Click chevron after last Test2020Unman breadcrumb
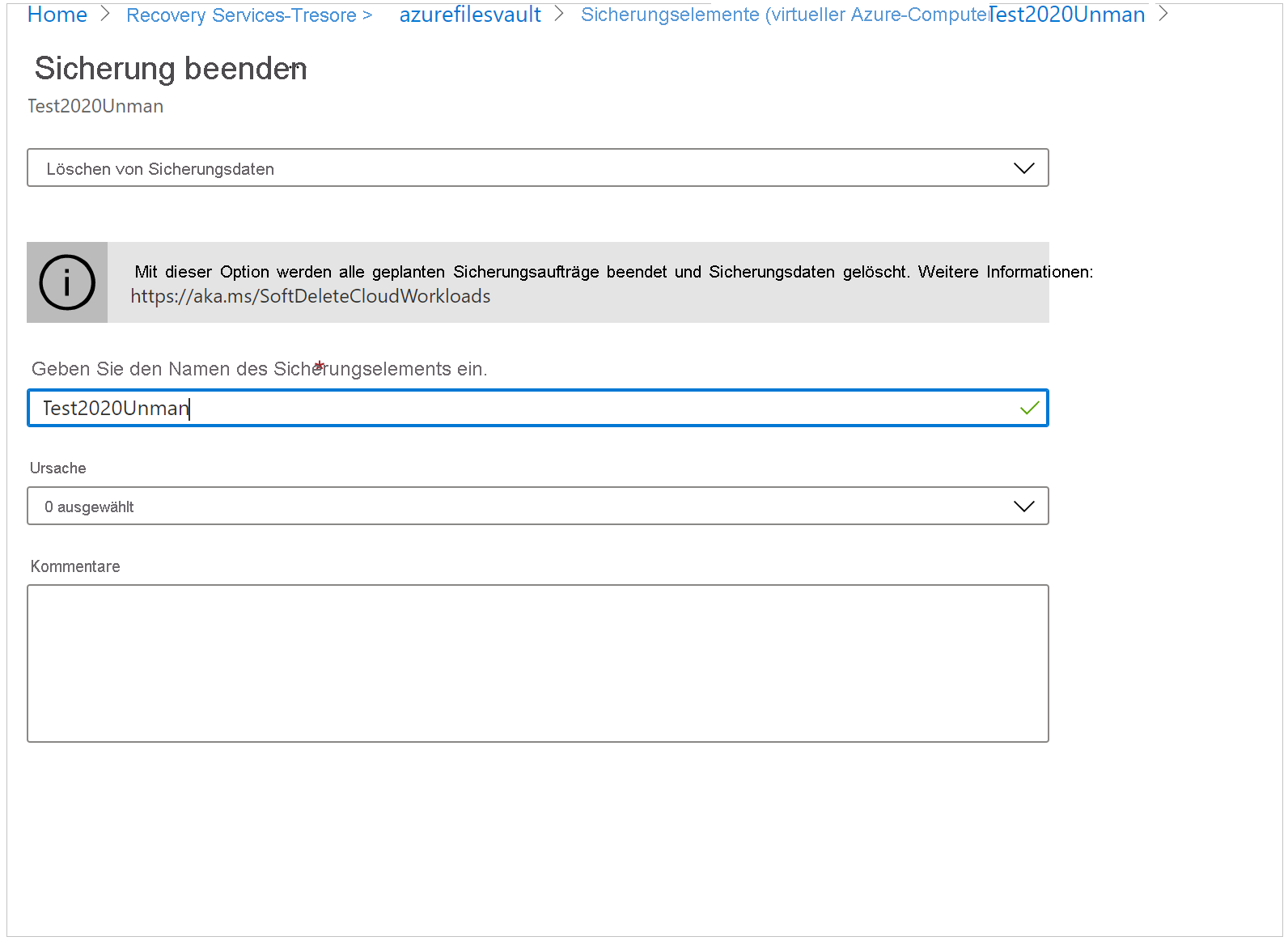Image resolution: width=1288 pixels, height=941 pixels. (x=1163, y=14)
